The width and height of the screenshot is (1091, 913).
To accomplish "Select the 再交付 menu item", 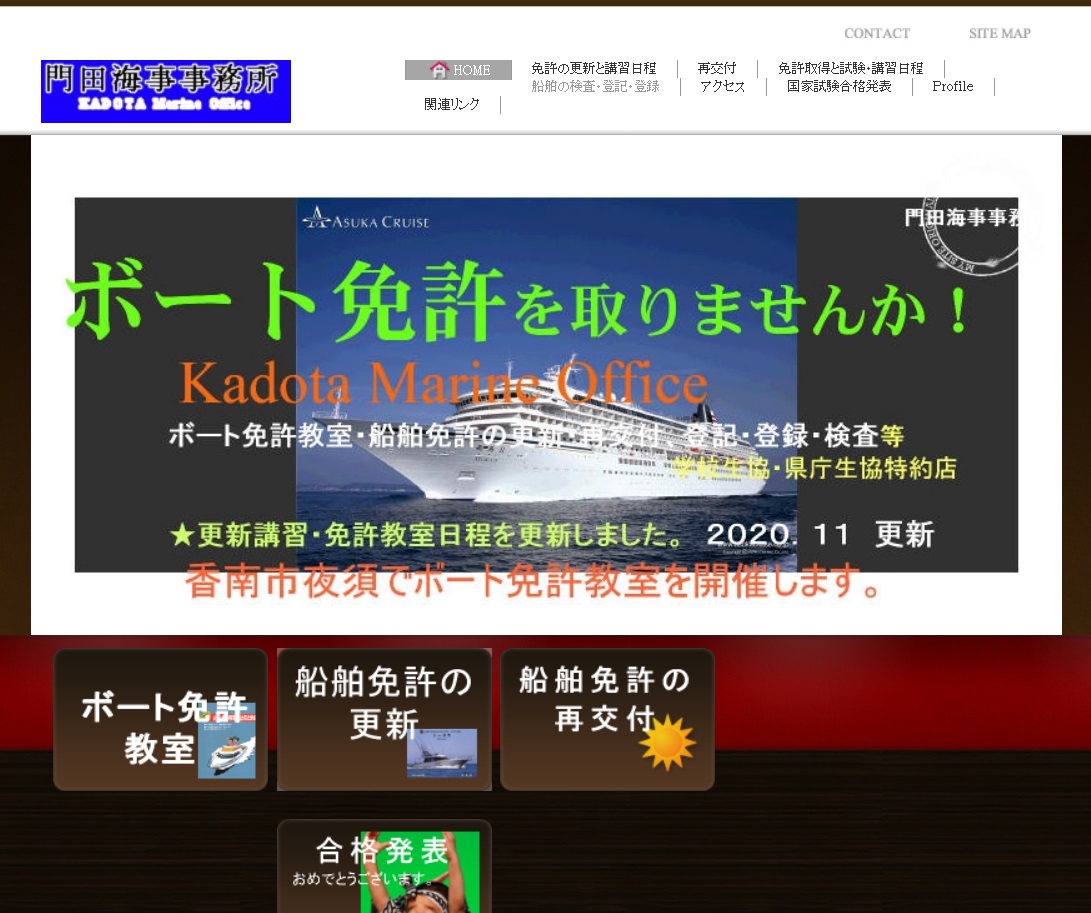I will pyautogui.click(x=717, y=68).
